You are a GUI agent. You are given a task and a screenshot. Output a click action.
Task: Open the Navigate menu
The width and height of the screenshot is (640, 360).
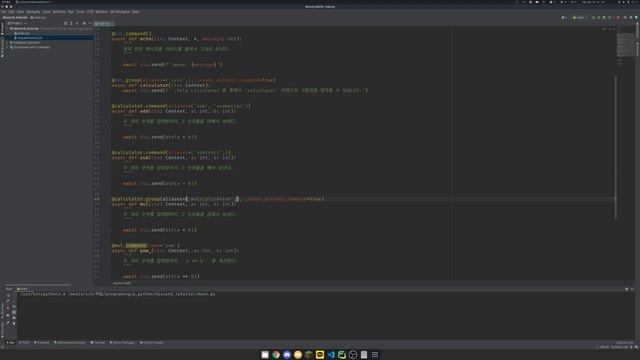(x=33, y=12)
